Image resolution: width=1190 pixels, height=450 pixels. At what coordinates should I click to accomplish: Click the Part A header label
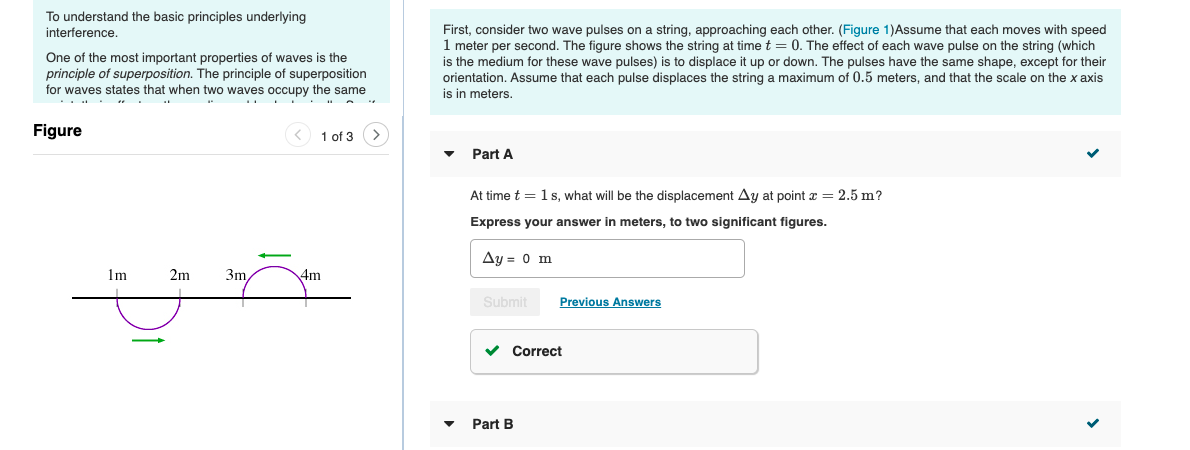tap(492, 154)
